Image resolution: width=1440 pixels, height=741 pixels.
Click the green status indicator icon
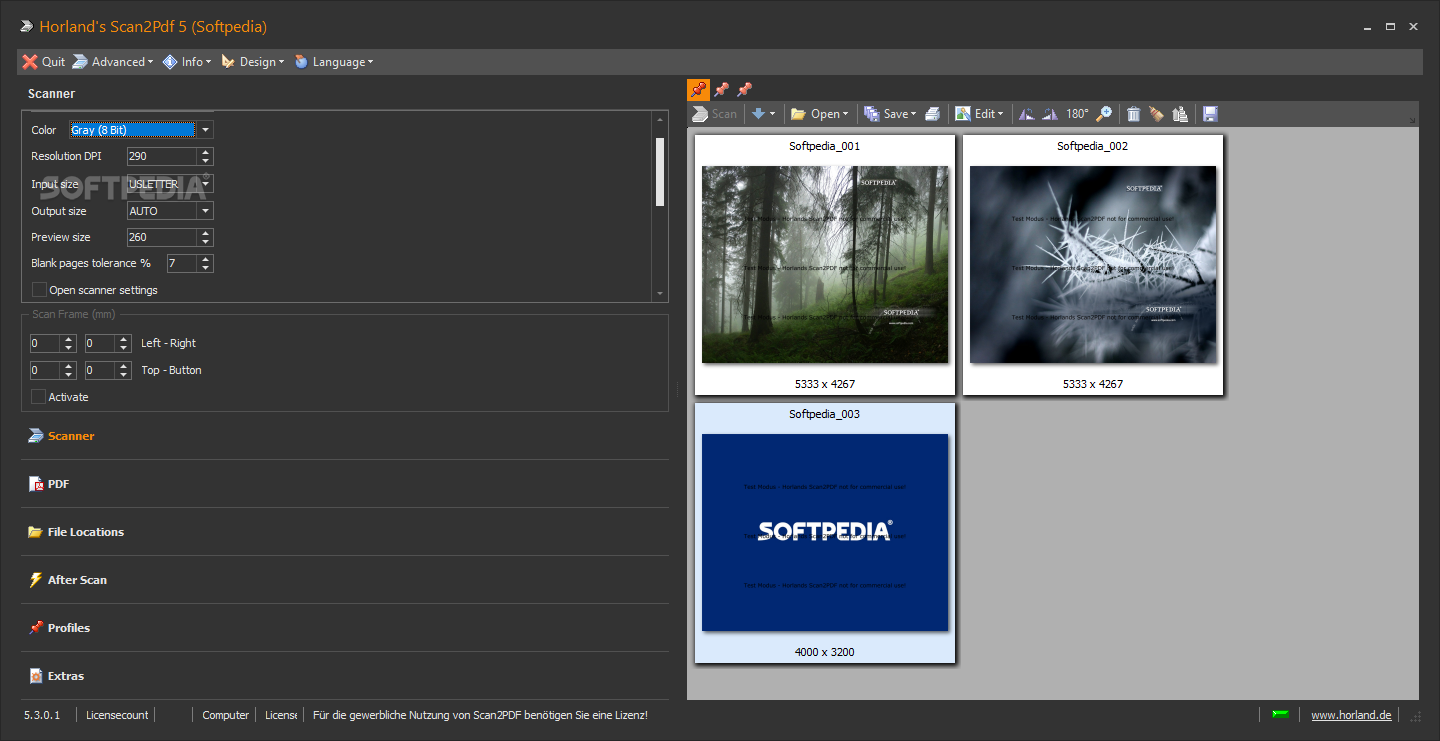[1280, 714]
